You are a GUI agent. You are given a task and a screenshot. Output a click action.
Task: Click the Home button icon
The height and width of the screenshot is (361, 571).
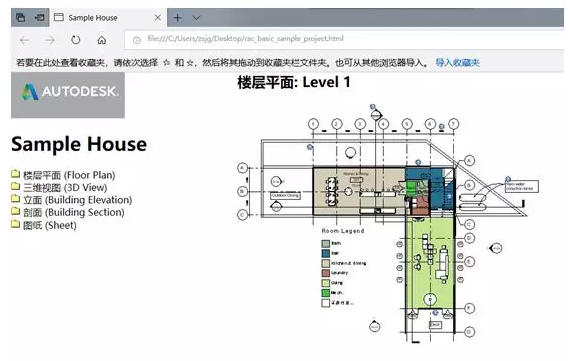[102, 40]
